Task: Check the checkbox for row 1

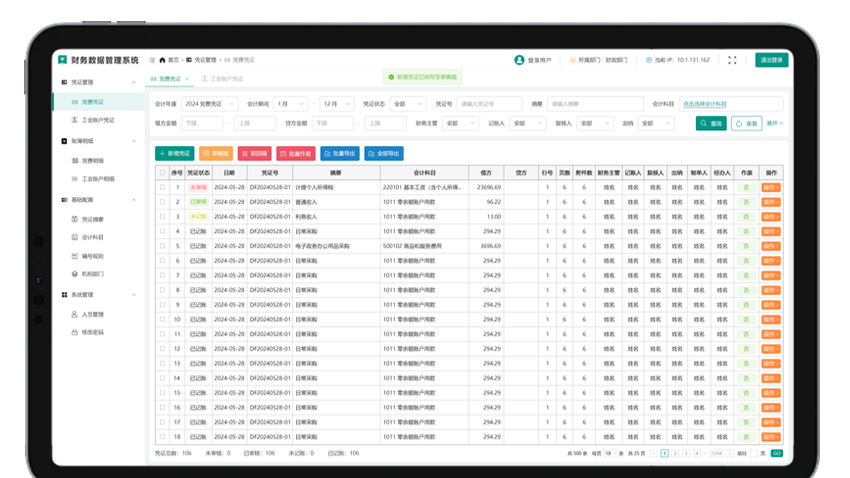Action: 162,187
